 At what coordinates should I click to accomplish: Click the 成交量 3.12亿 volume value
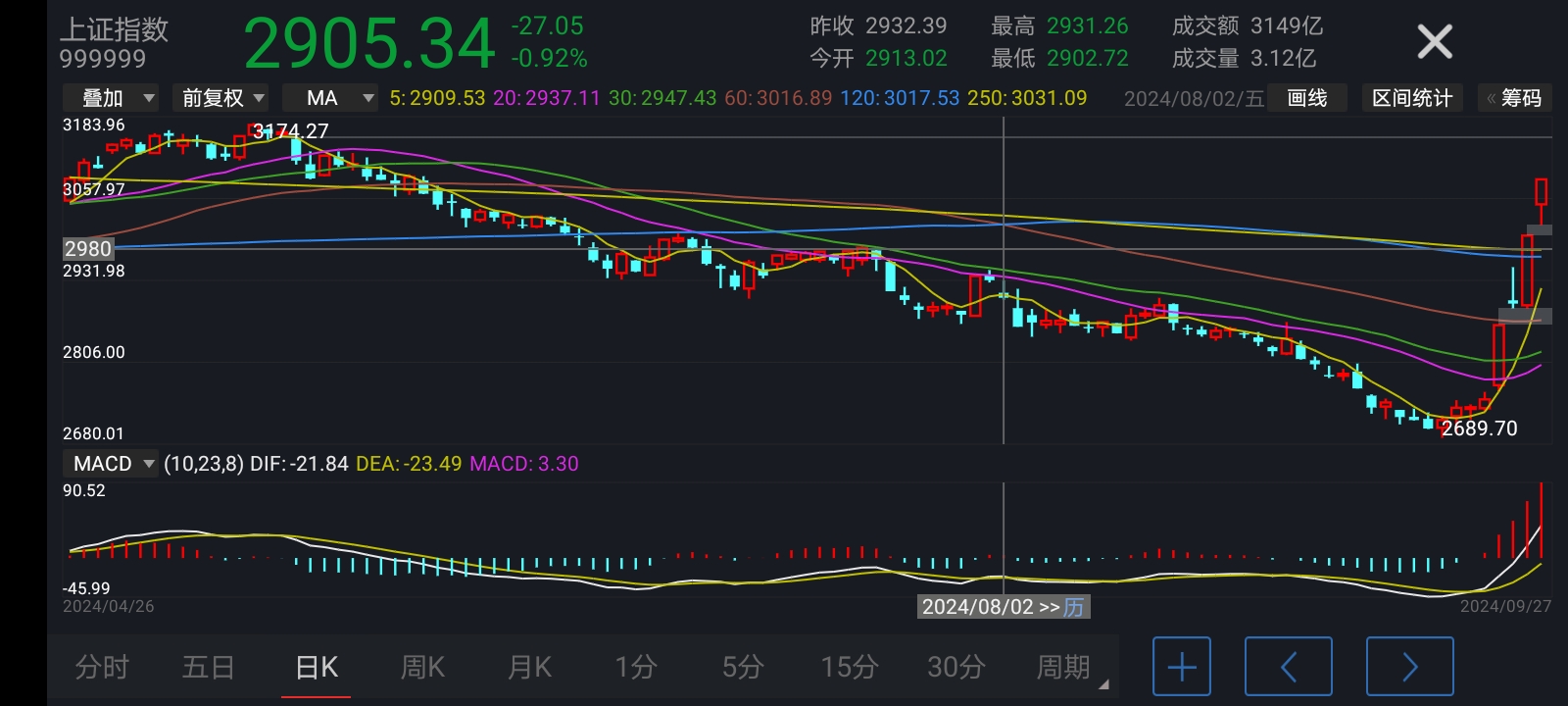(1283, 59)
